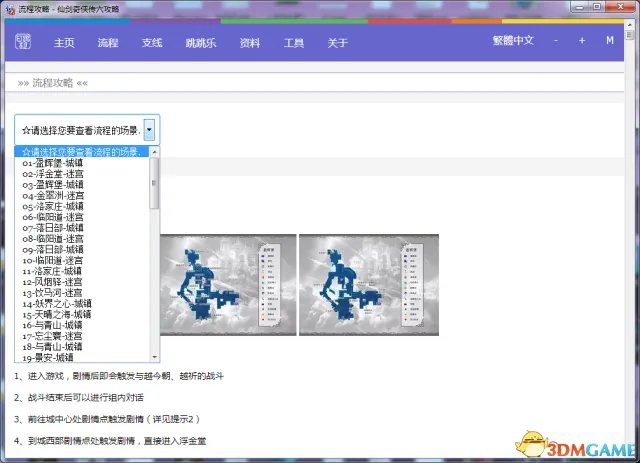
Task: Select 15-天晴之海-城镇 from list
Action: tap(82, 314)
